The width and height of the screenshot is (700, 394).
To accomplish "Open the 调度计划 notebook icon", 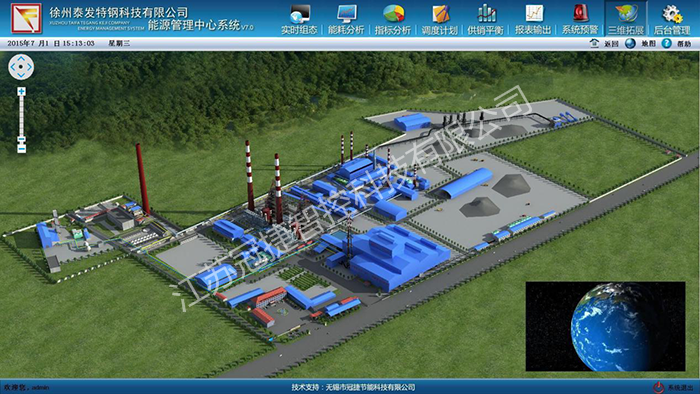I will 440,14.
